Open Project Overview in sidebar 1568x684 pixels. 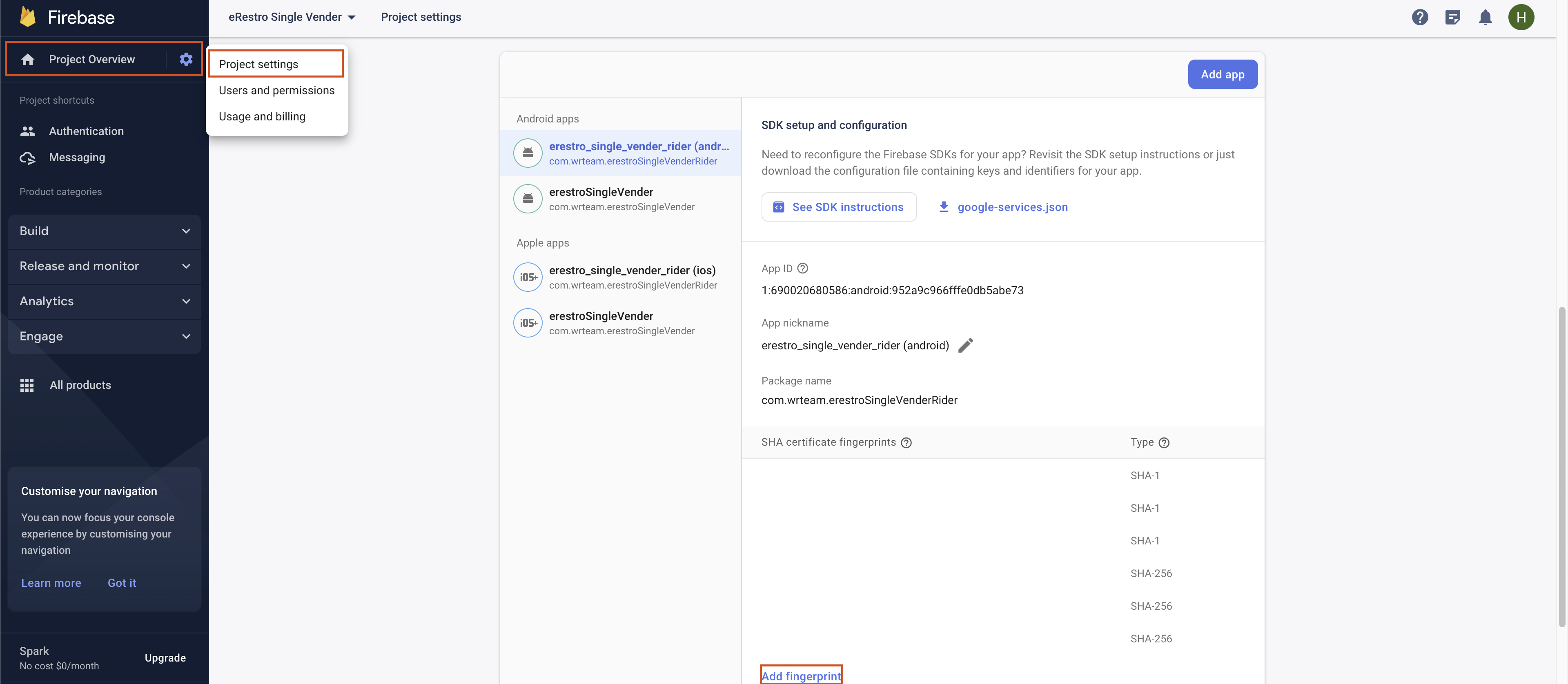pos(91,59)
